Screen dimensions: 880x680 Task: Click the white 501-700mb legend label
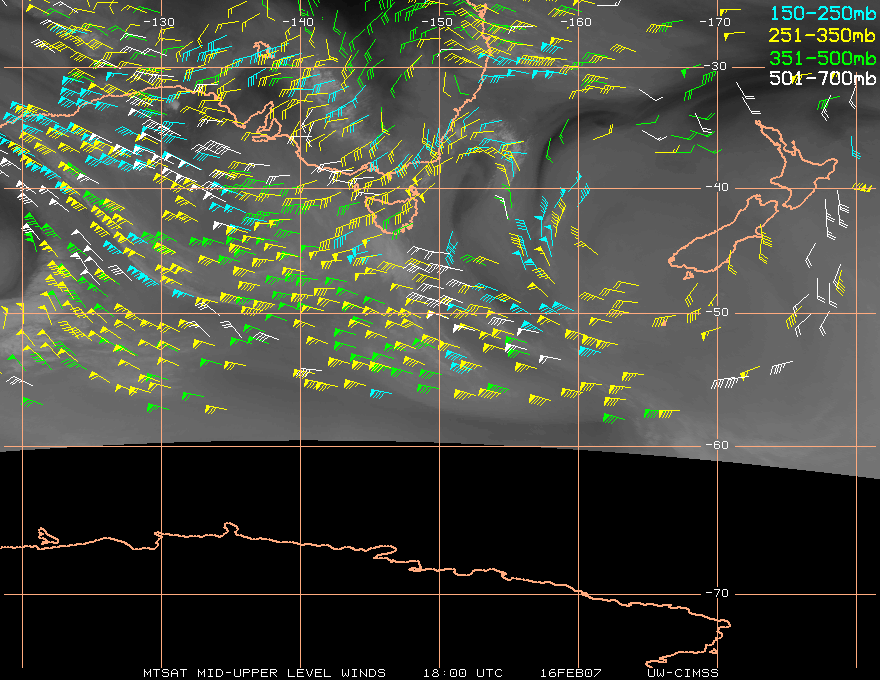[822, 78]
